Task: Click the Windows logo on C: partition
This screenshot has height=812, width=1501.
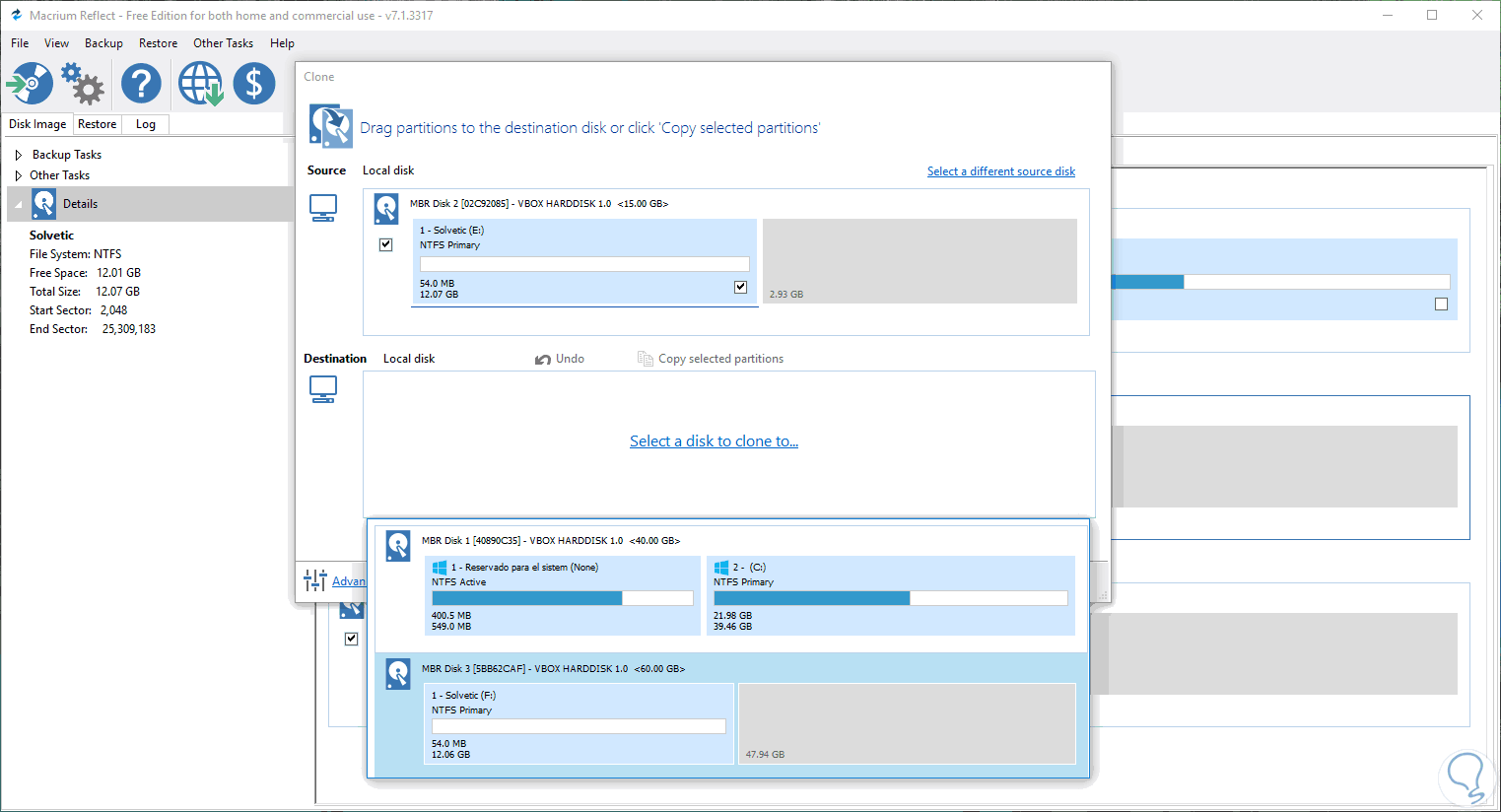Action: pos(721,568)
